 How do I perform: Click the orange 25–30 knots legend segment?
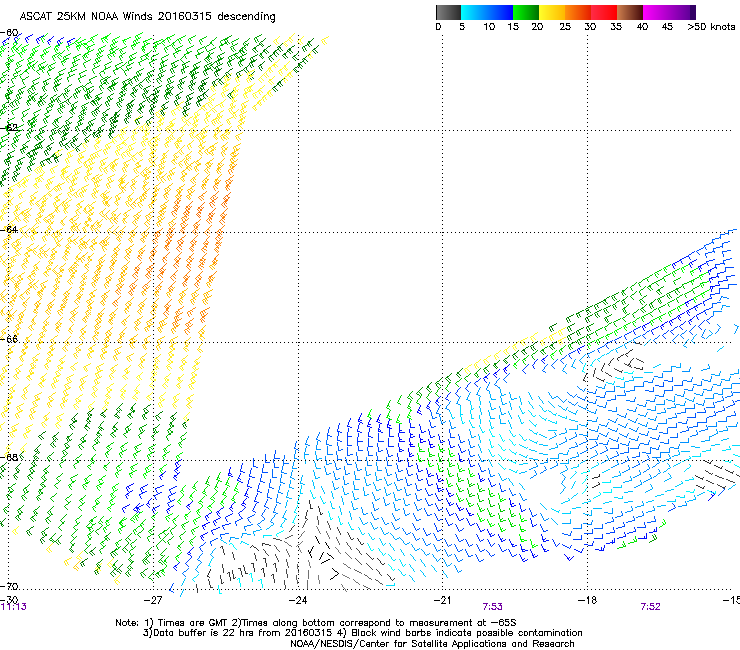578,12
